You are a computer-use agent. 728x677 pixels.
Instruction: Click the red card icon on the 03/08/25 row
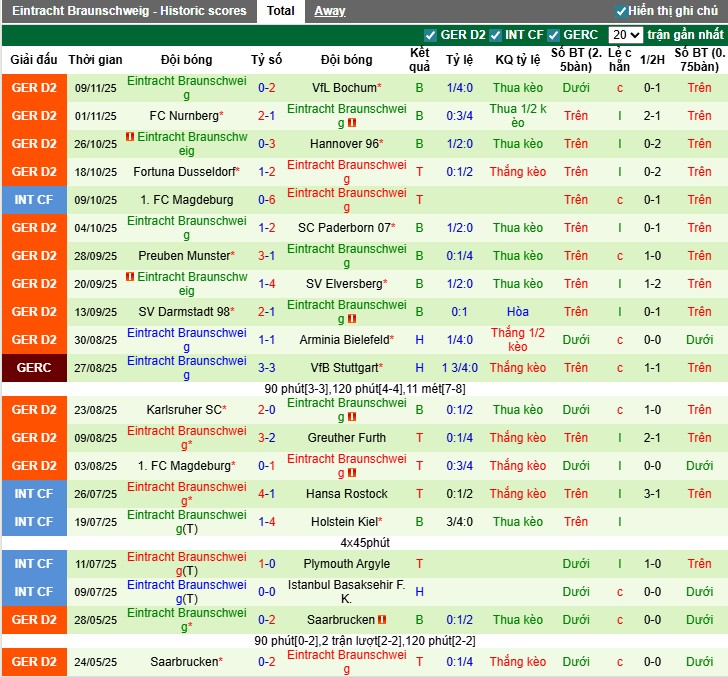pyautogui.click(x=352, y=473)
